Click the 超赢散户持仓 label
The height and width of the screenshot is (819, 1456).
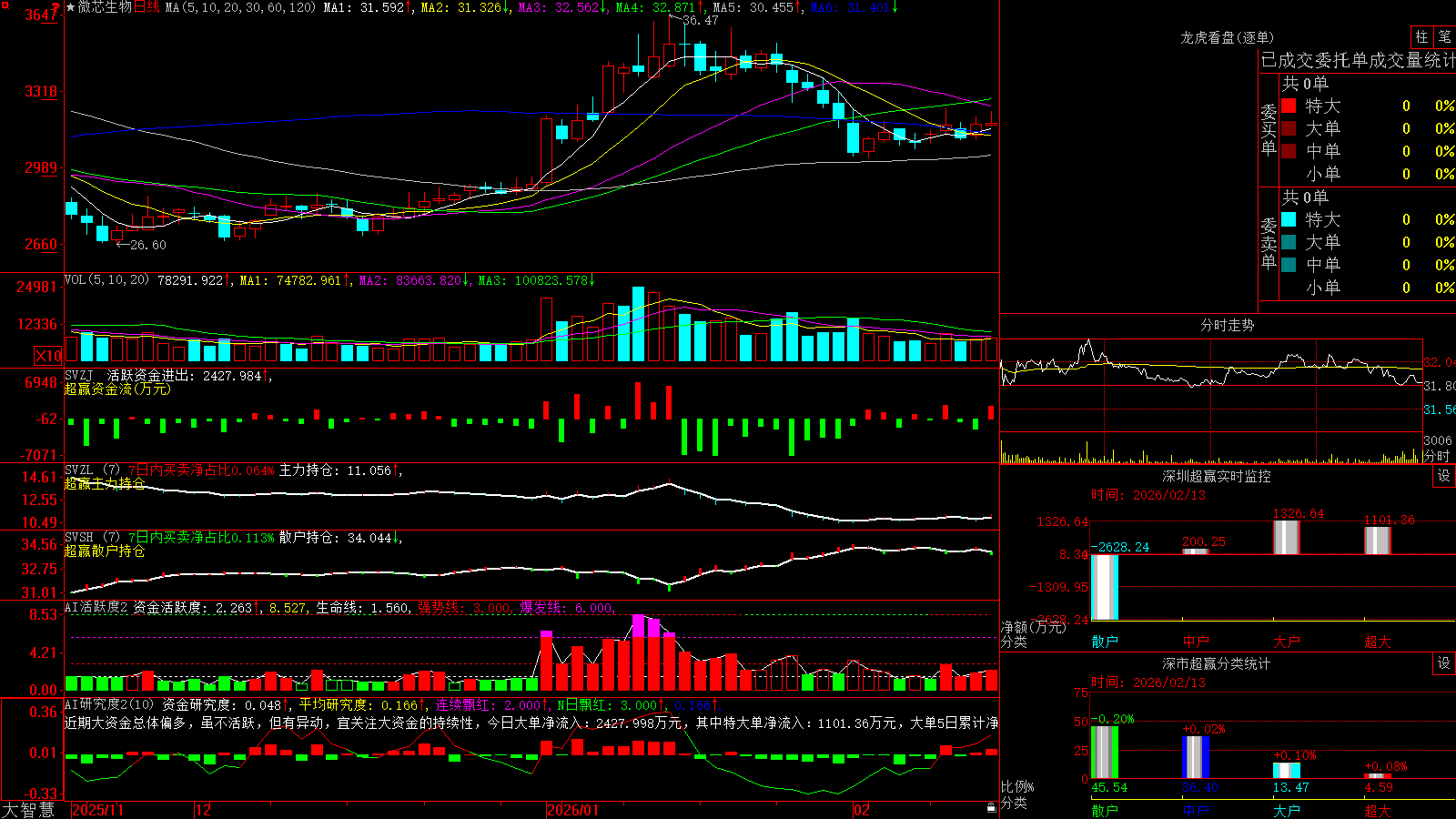pyautogui.click(x=105, y=551)
